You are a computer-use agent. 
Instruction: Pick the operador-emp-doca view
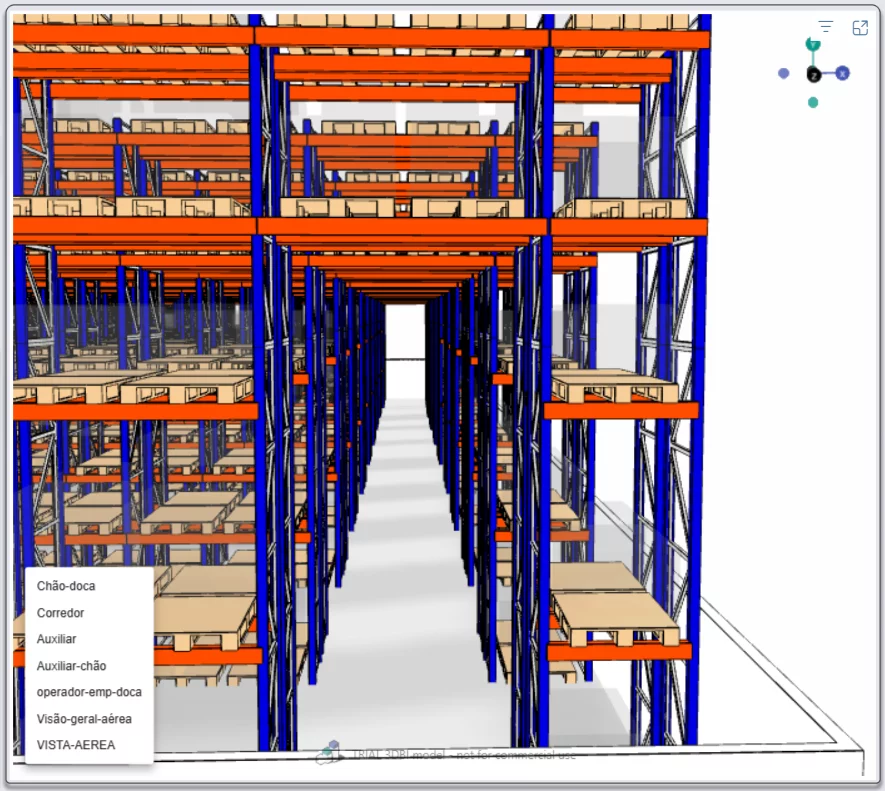[x=89, y=692]
